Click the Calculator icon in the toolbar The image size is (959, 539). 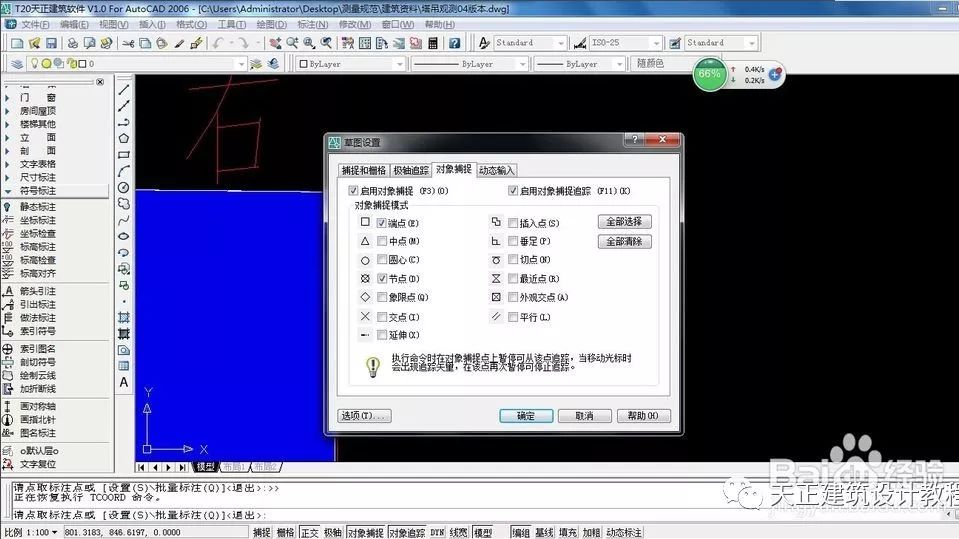click(x=433, y=43)
